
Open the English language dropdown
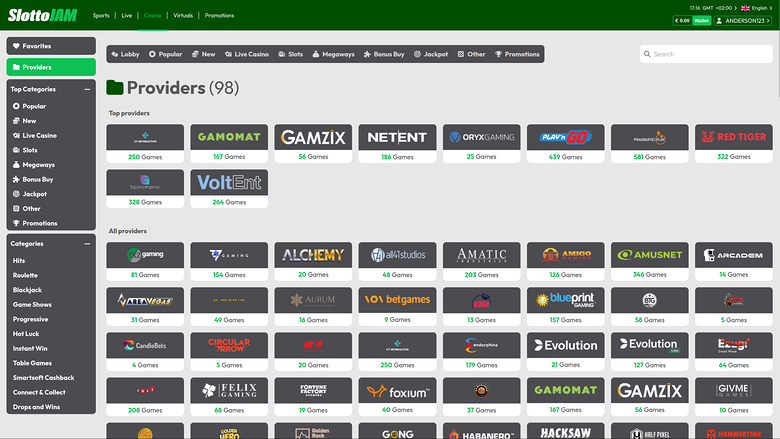click(757, 8)
